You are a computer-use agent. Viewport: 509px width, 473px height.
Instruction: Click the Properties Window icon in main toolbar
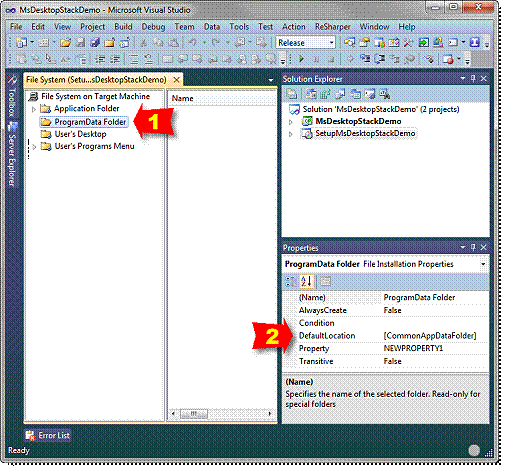(365, 43)
